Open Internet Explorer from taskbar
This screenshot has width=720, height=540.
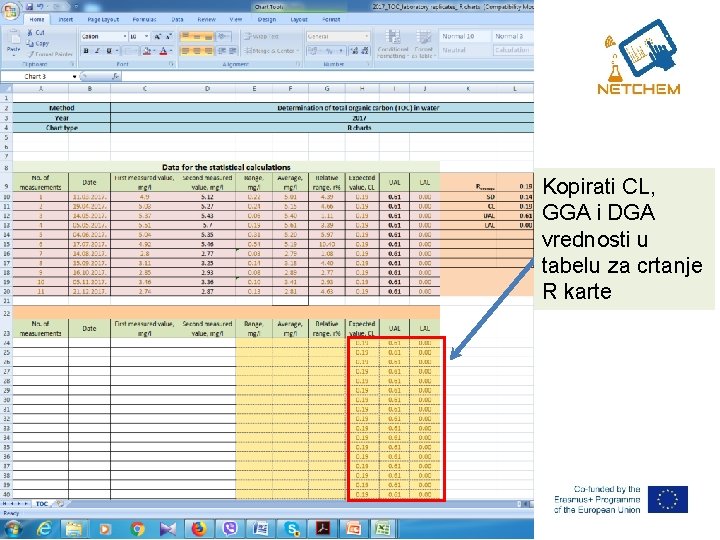click(44, 529)
